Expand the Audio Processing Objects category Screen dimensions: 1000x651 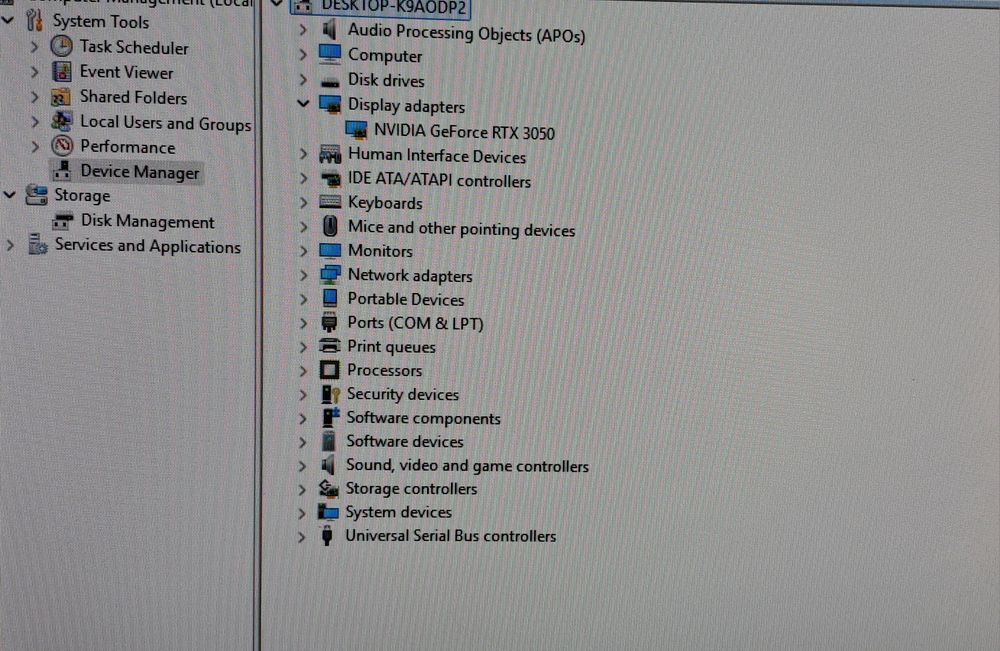(303, 30)
